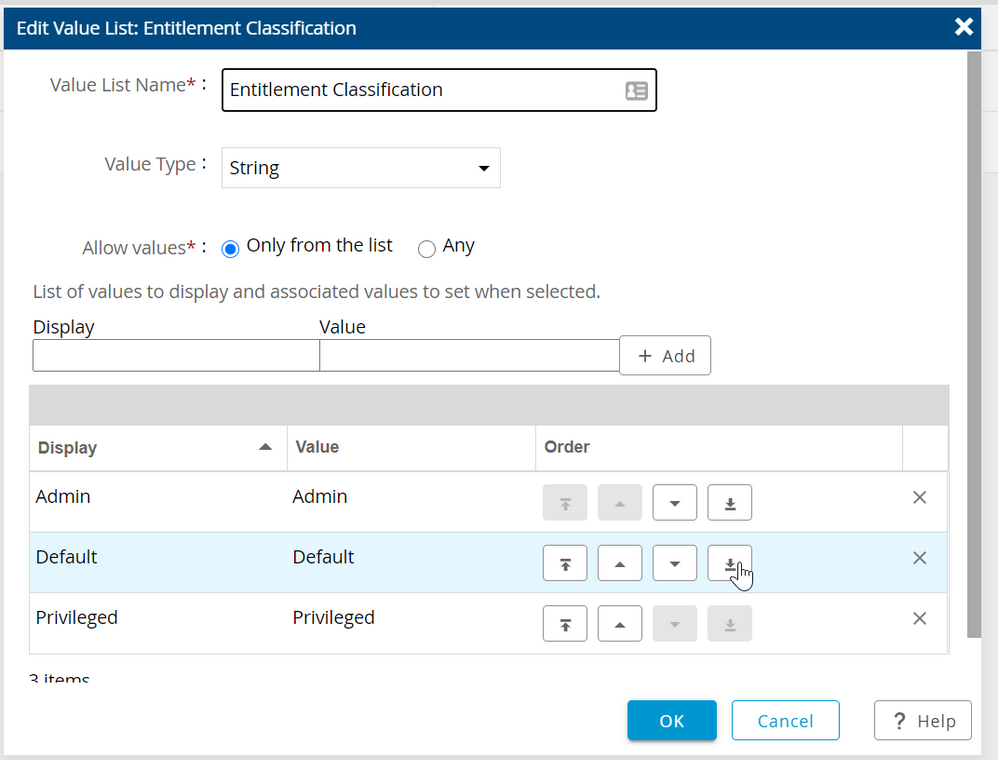Move Privileged row to top of list
This screenshot has height=760, width=998.
coord(564,624)
